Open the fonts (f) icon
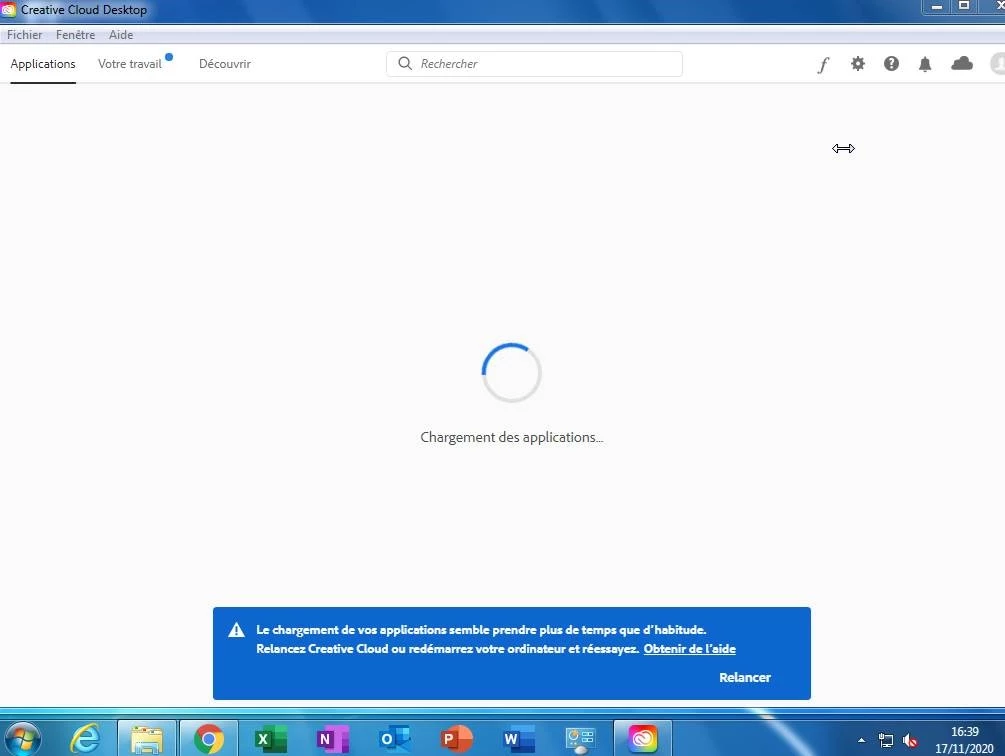 point(823,64)
